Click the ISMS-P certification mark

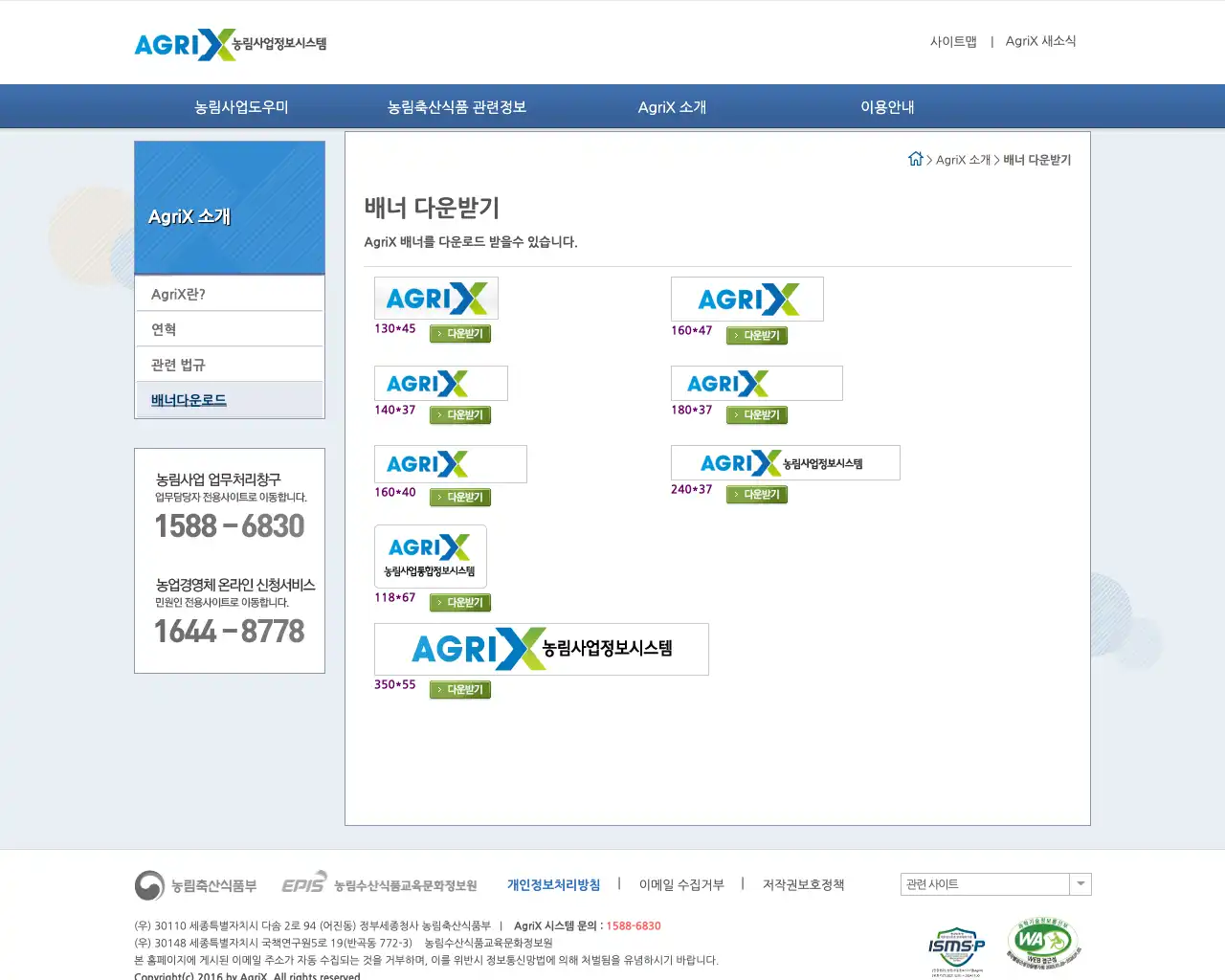(x=955, y=946)
